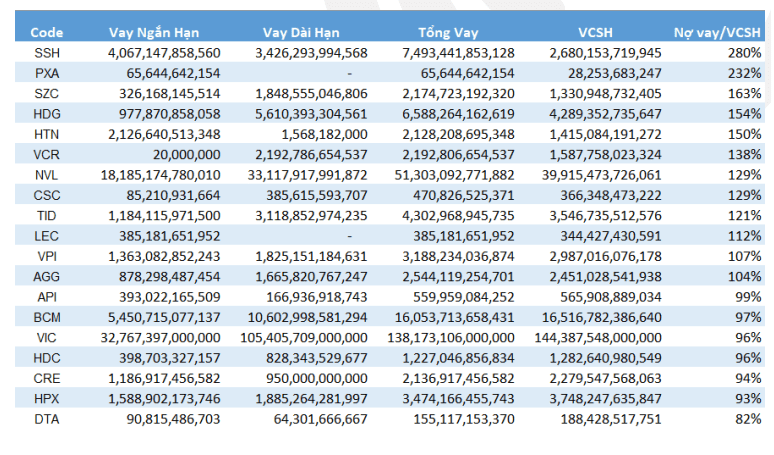This screenshot has width=774, height=455.
Task: Select value 4,067,147,858,560 in SSH row
Action: pos(164,53)
